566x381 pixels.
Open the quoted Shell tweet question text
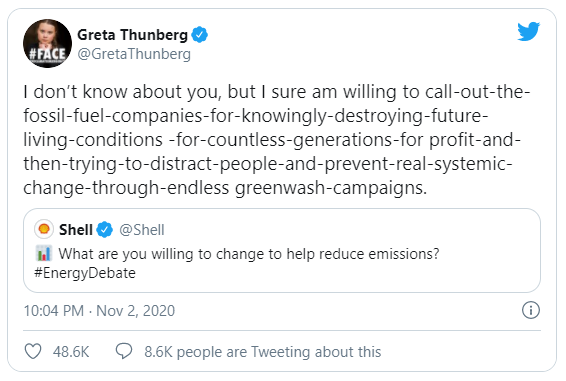(249, 254)
